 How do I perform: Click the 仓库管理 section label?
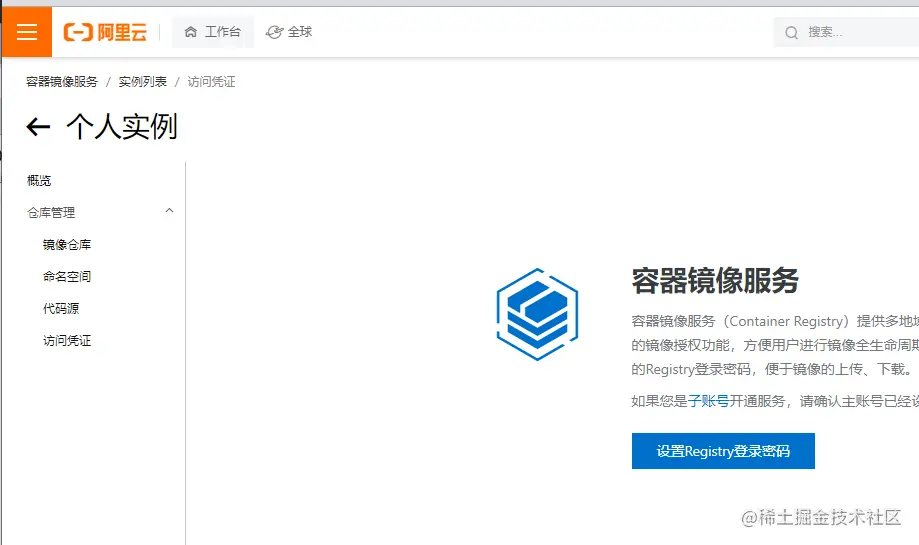click(x=51, y=212)
